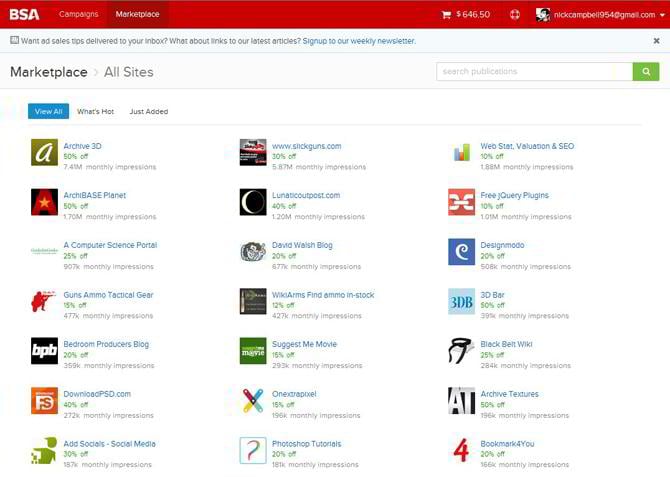670x477 pixels.
Task: Open the Campaigns tab
Action: point(79,14)
